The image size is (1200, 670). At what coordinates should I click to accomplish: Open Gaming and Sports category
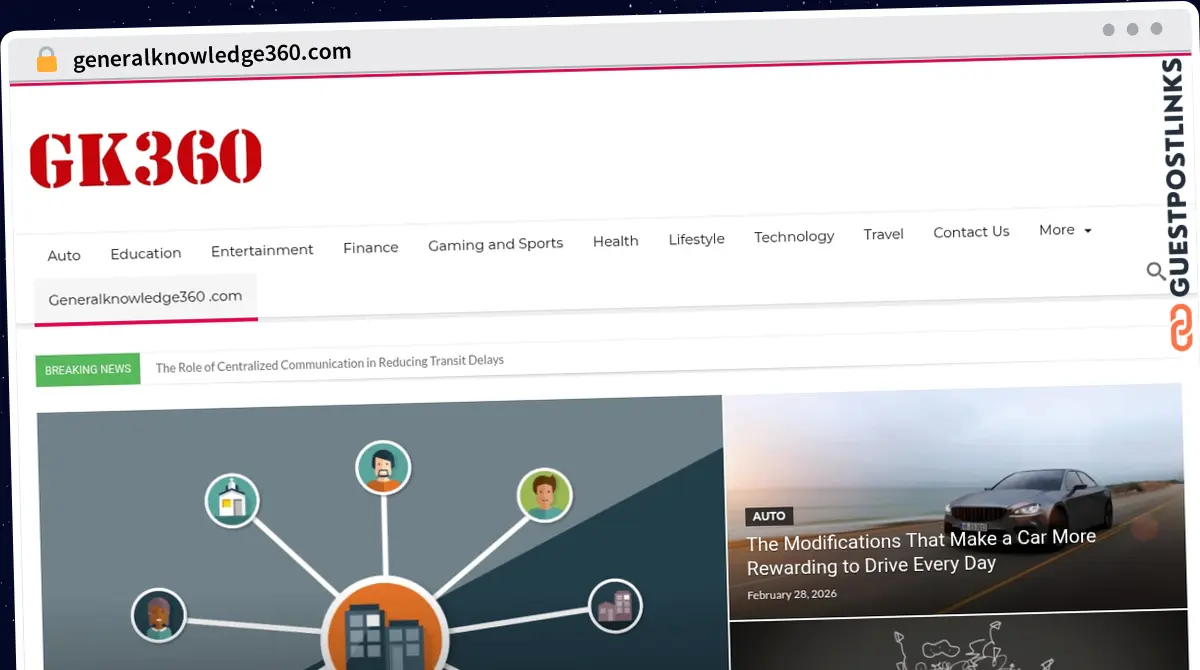coord(496,244)
